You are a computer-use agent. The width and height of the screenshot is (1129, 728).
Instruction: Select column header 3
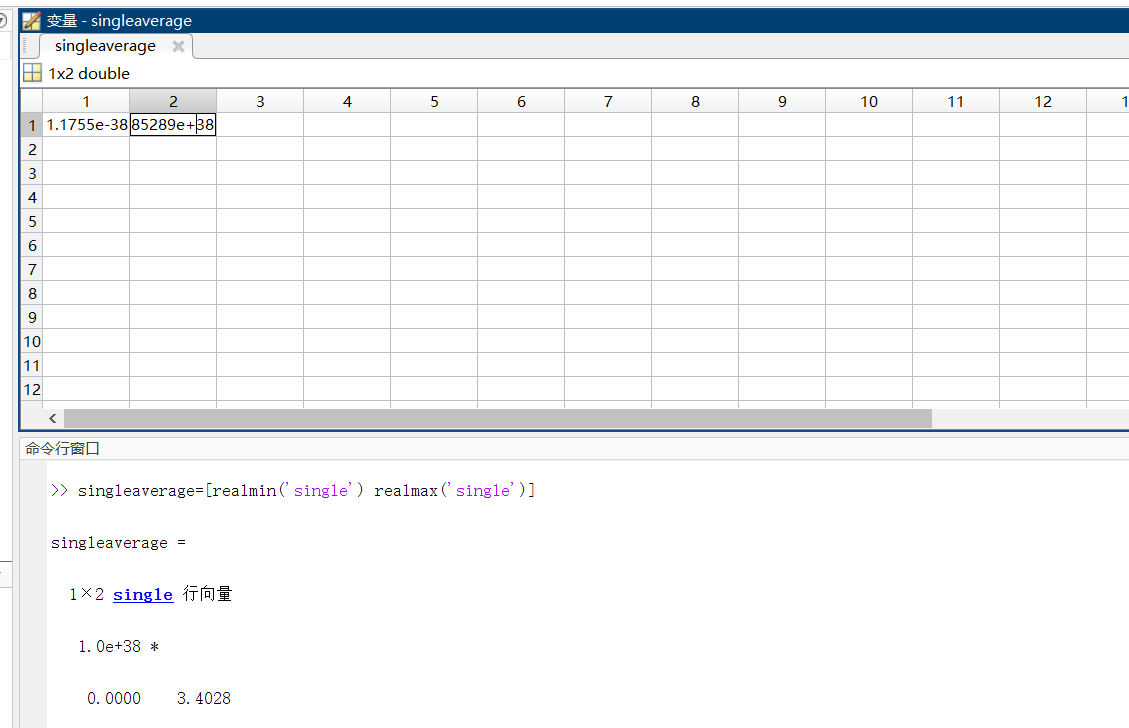(x=260, y=102)
